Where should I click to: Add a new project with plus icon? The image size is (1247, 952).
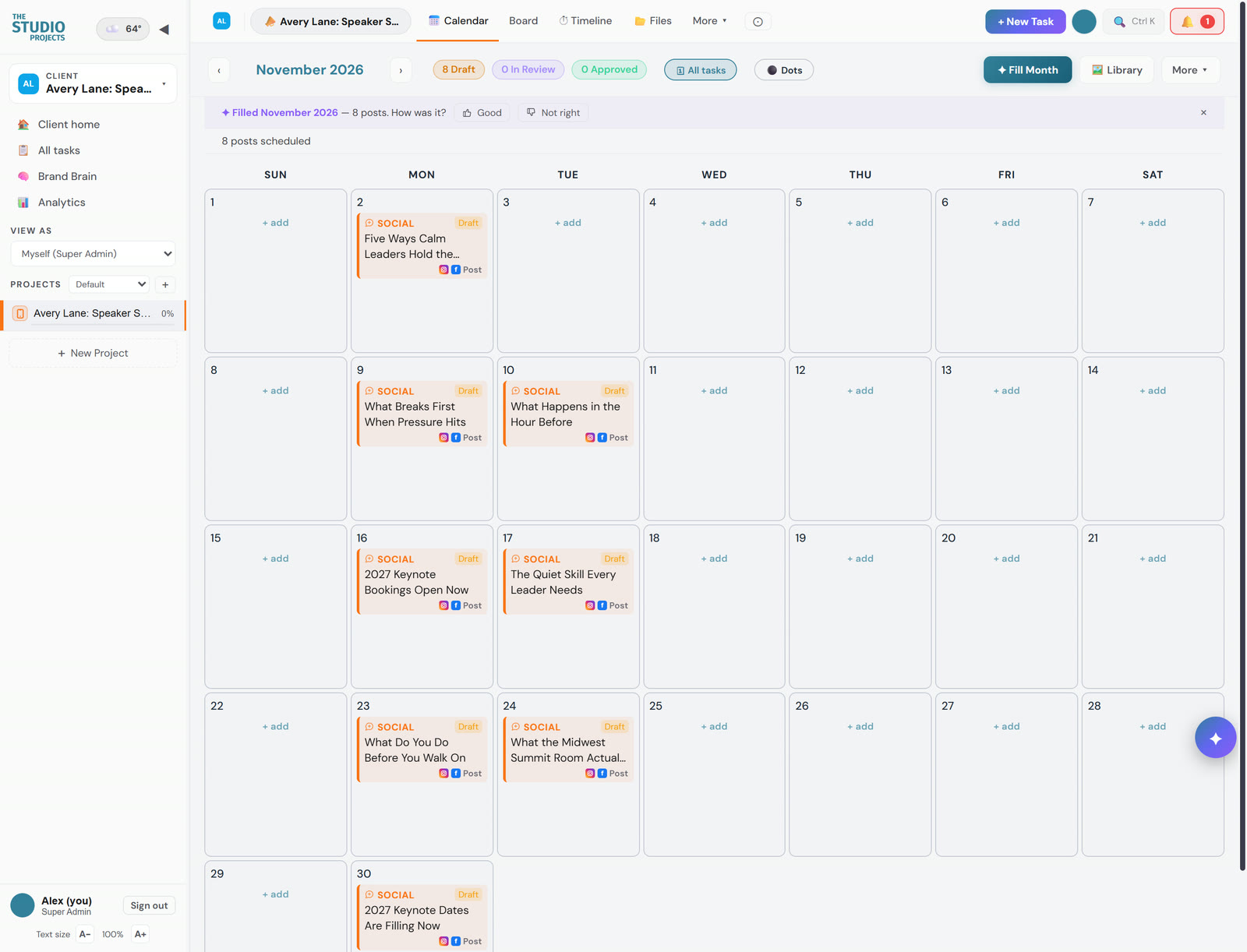click(x=165, y=284)
